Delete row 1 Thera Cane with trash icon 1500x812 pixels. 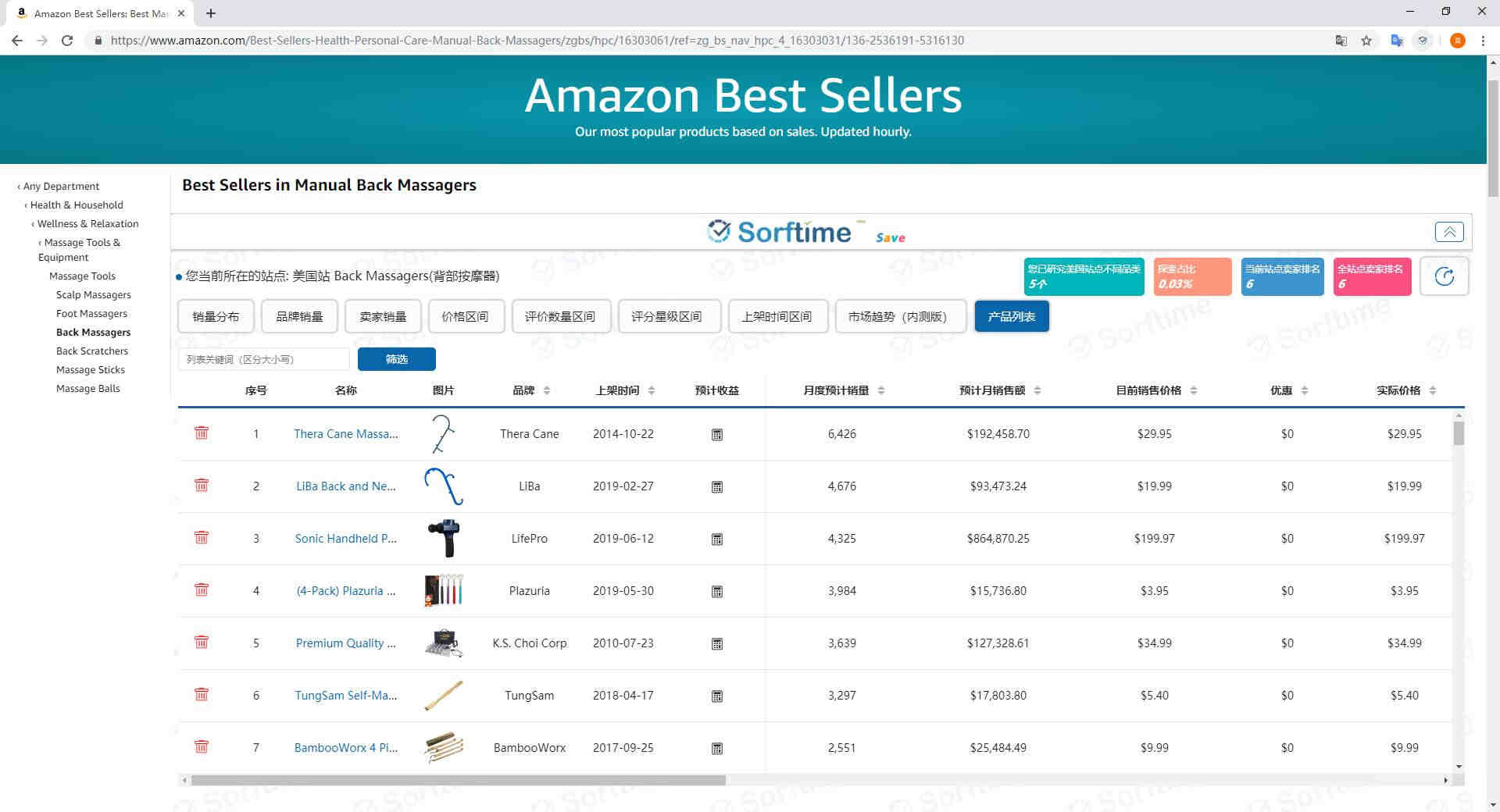coord(201,433)
